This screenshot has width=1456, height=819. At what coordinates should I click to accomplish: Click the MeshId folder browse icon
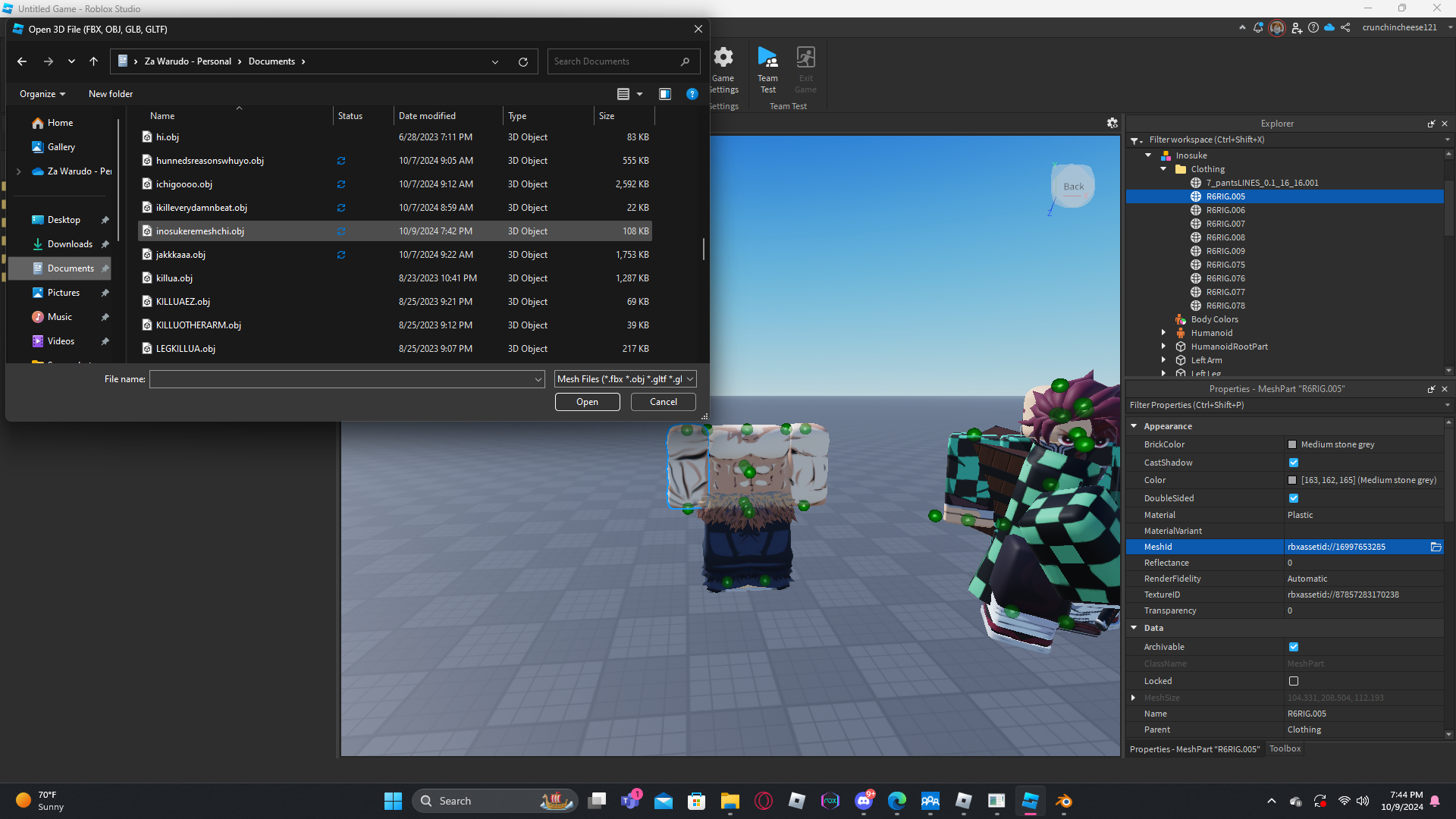(1436, 547)
